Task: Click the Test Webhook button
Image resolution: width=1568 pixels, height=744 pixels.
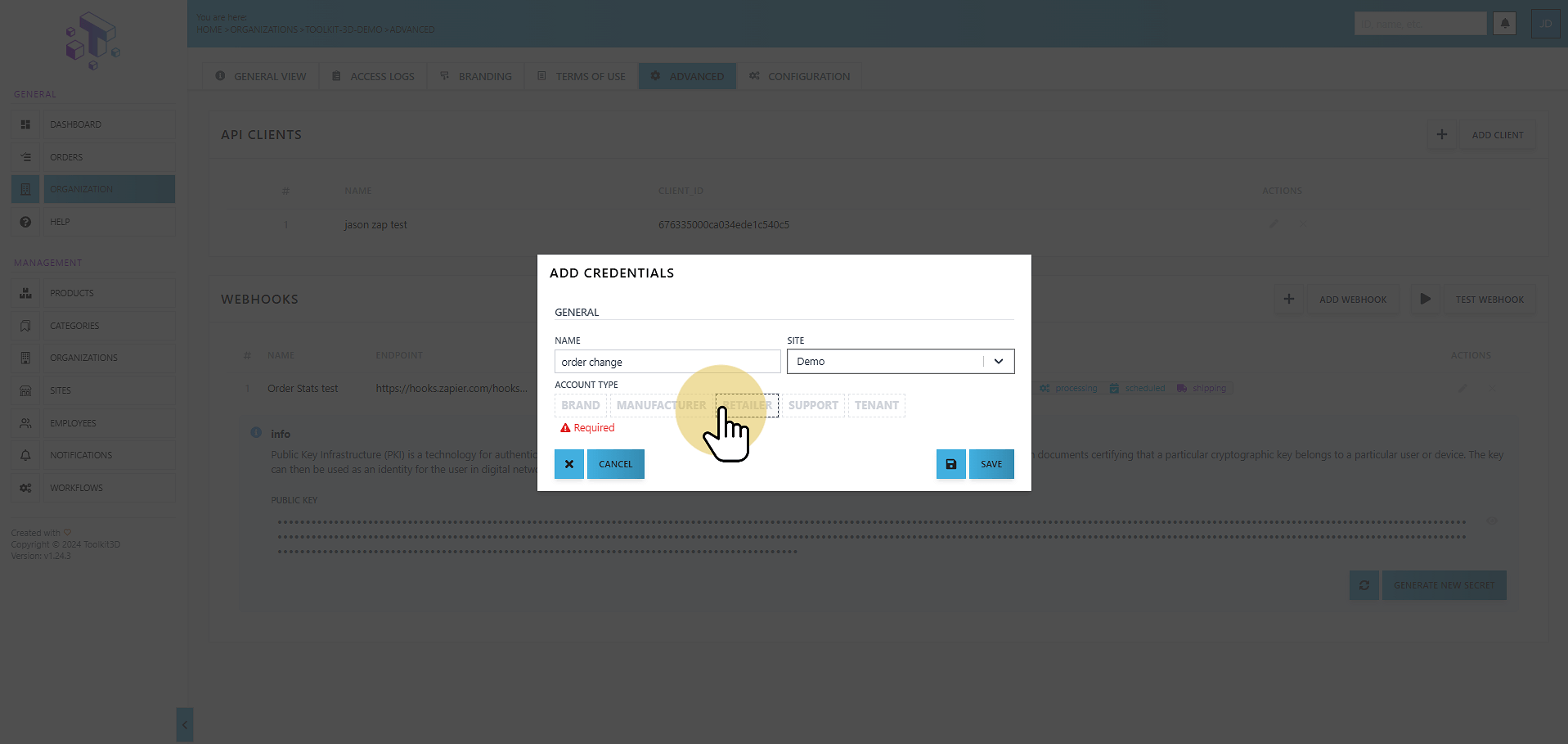Action: (1489, 300)
